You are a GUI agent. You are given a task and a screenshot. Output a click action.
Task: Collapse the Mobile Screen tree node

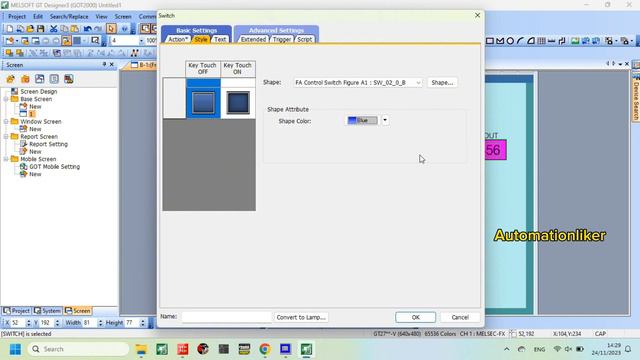6,159
